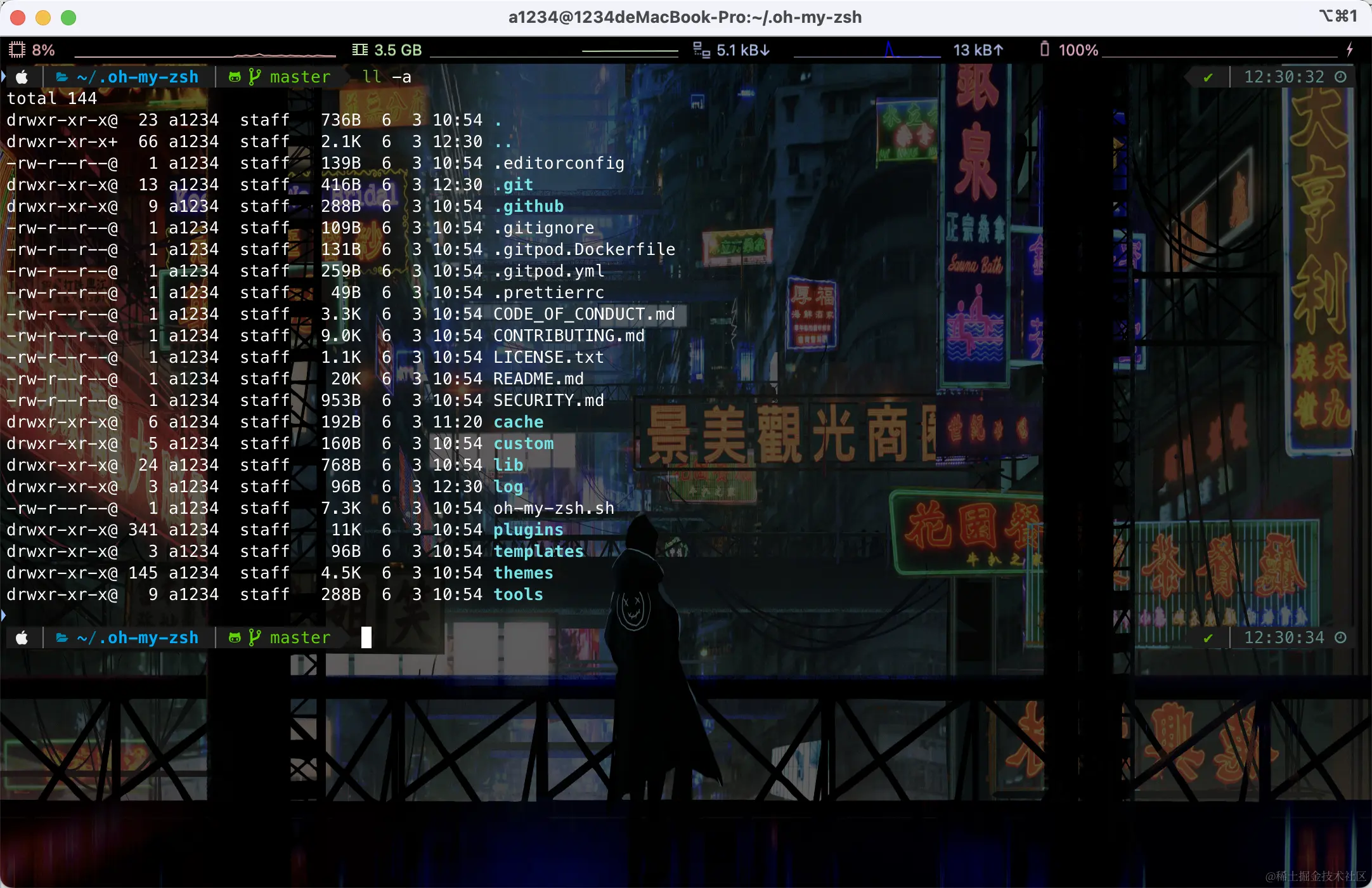
Task: Click the battery 100% value
Action: [1078, 50]
